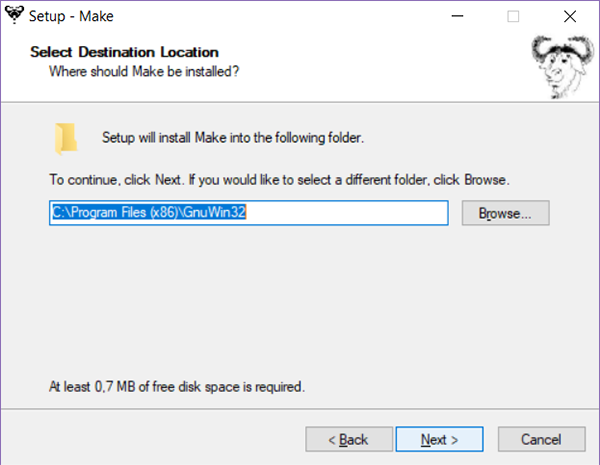The image size is (600, 465).
Task: Proceed by pressing Next >
Action: 439,439
